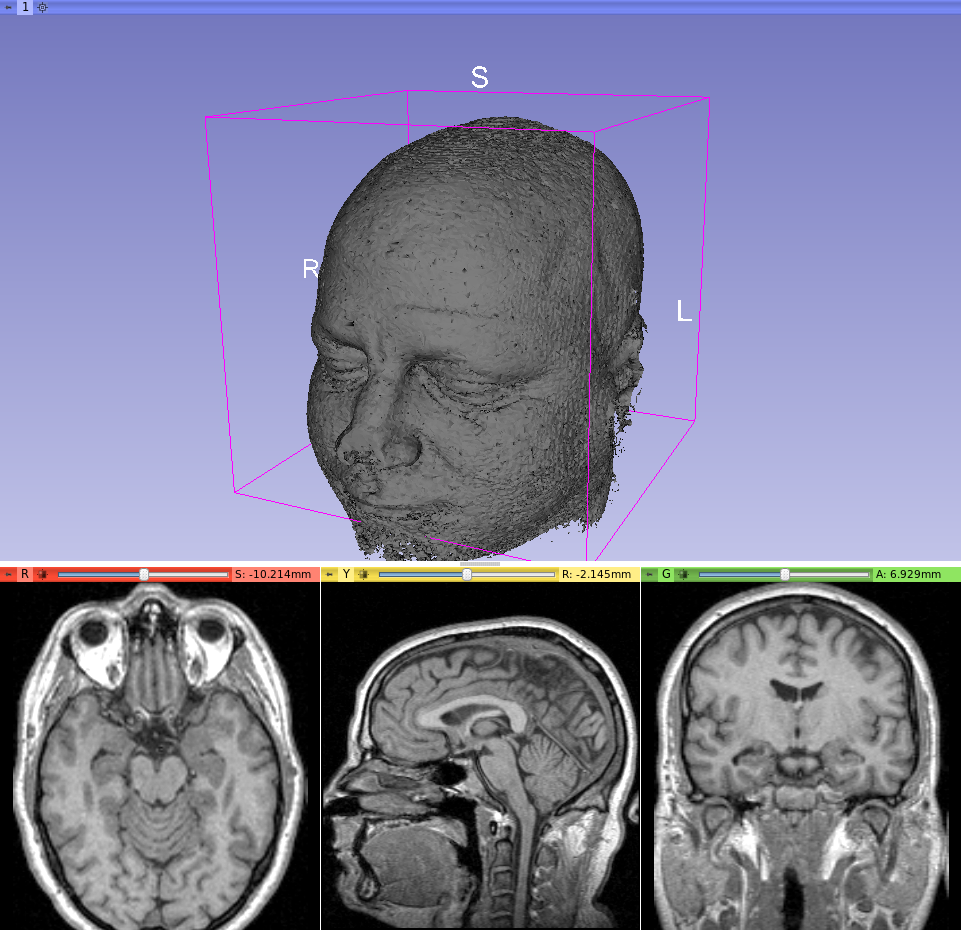
Task: Click the pushpin on the Yellow slice bar
Action: [x=328, y=574]
